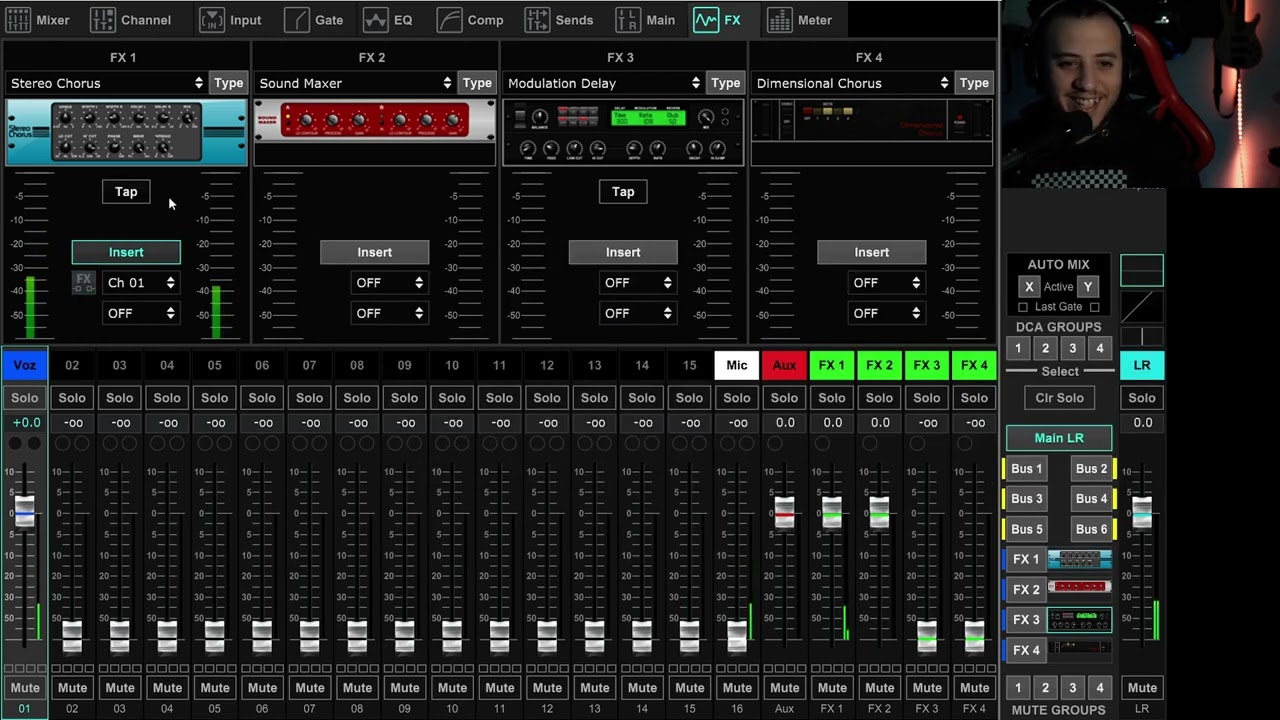Click the +0.0 level readout on Voz
The width and height of the screenshot is (1280, 720).
click(x=24, y=423)
